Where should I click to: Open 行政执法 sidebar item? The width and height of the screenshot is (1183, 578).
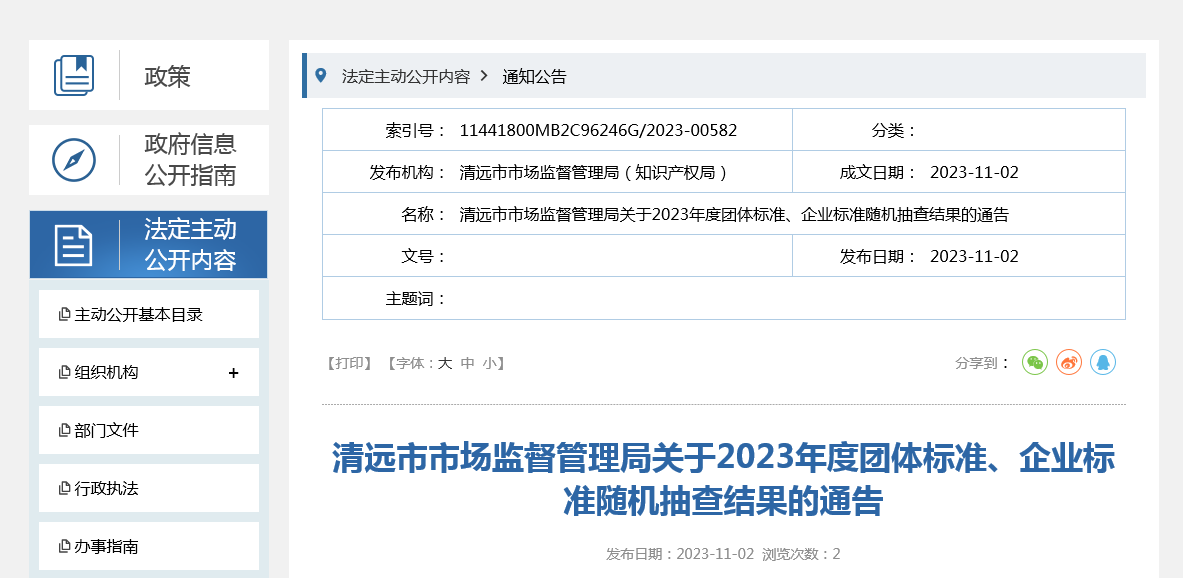click(x=107, y=489)
